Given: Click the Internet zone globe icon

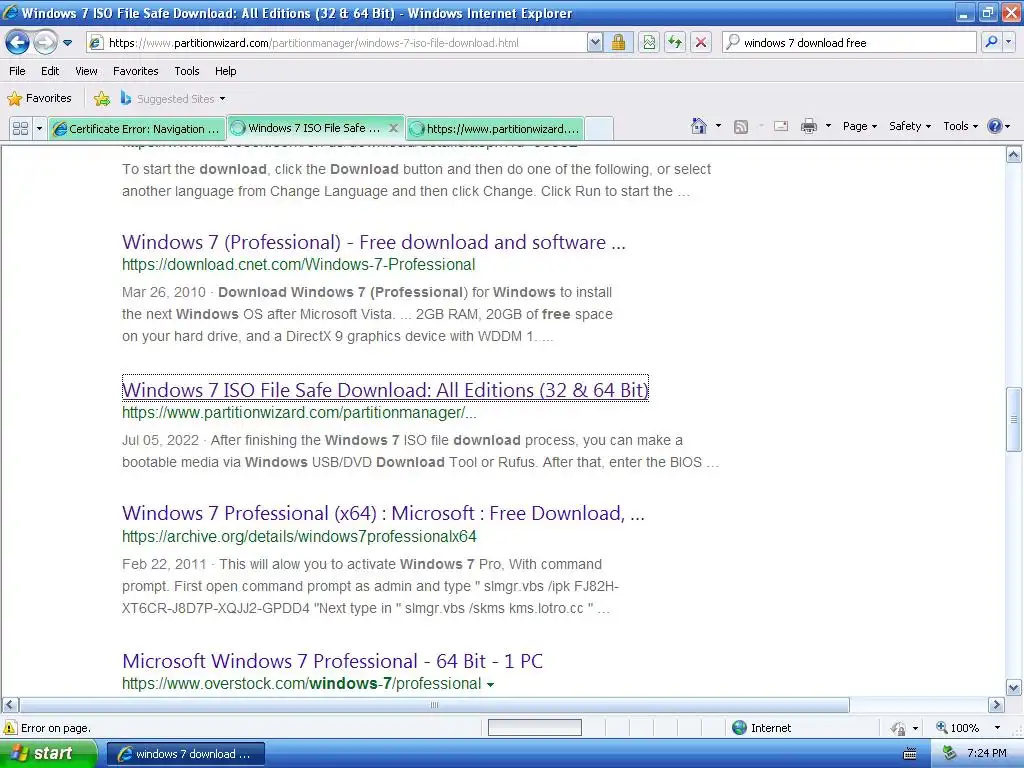Looking at the screenshot, I should pyautogui.click(x=739, y=728).
